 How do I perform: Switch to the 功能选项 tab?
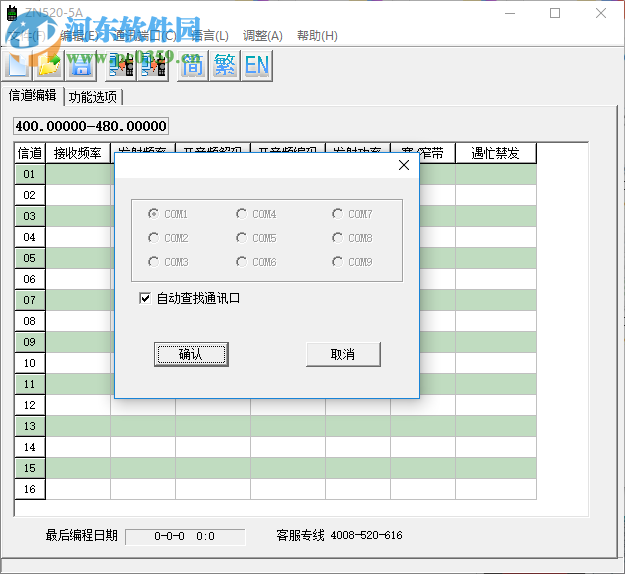(x=93, y=97)
